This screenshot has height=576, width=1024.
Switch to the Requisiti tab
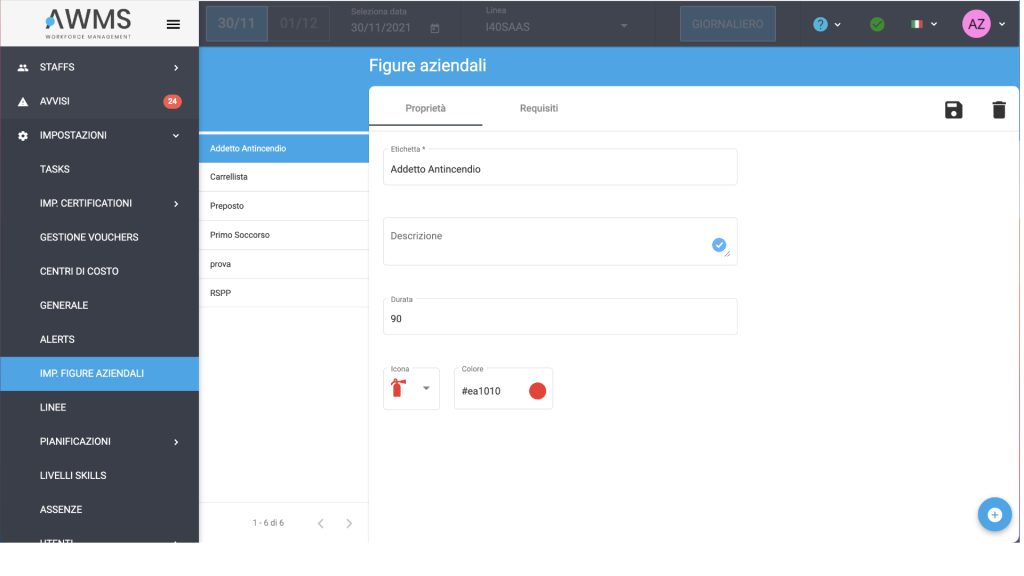coord(539,108)
